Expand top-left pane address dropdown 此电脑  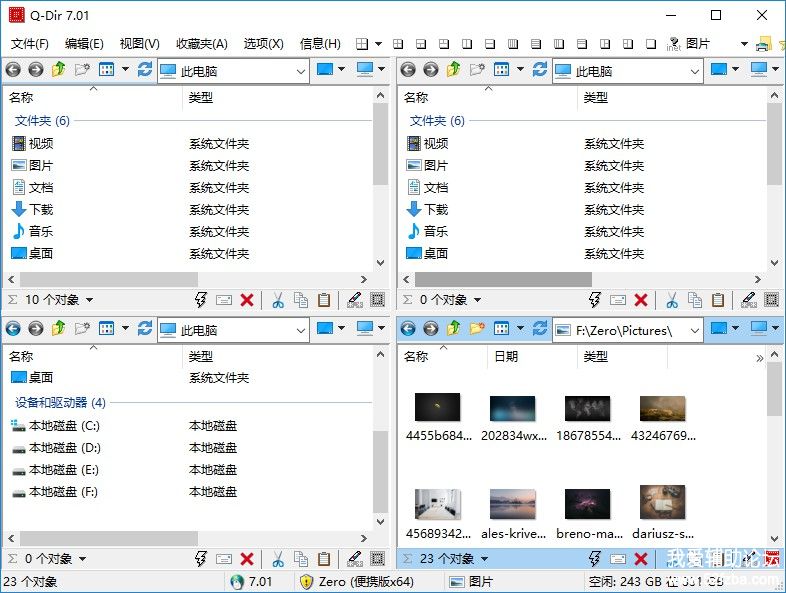301,72
